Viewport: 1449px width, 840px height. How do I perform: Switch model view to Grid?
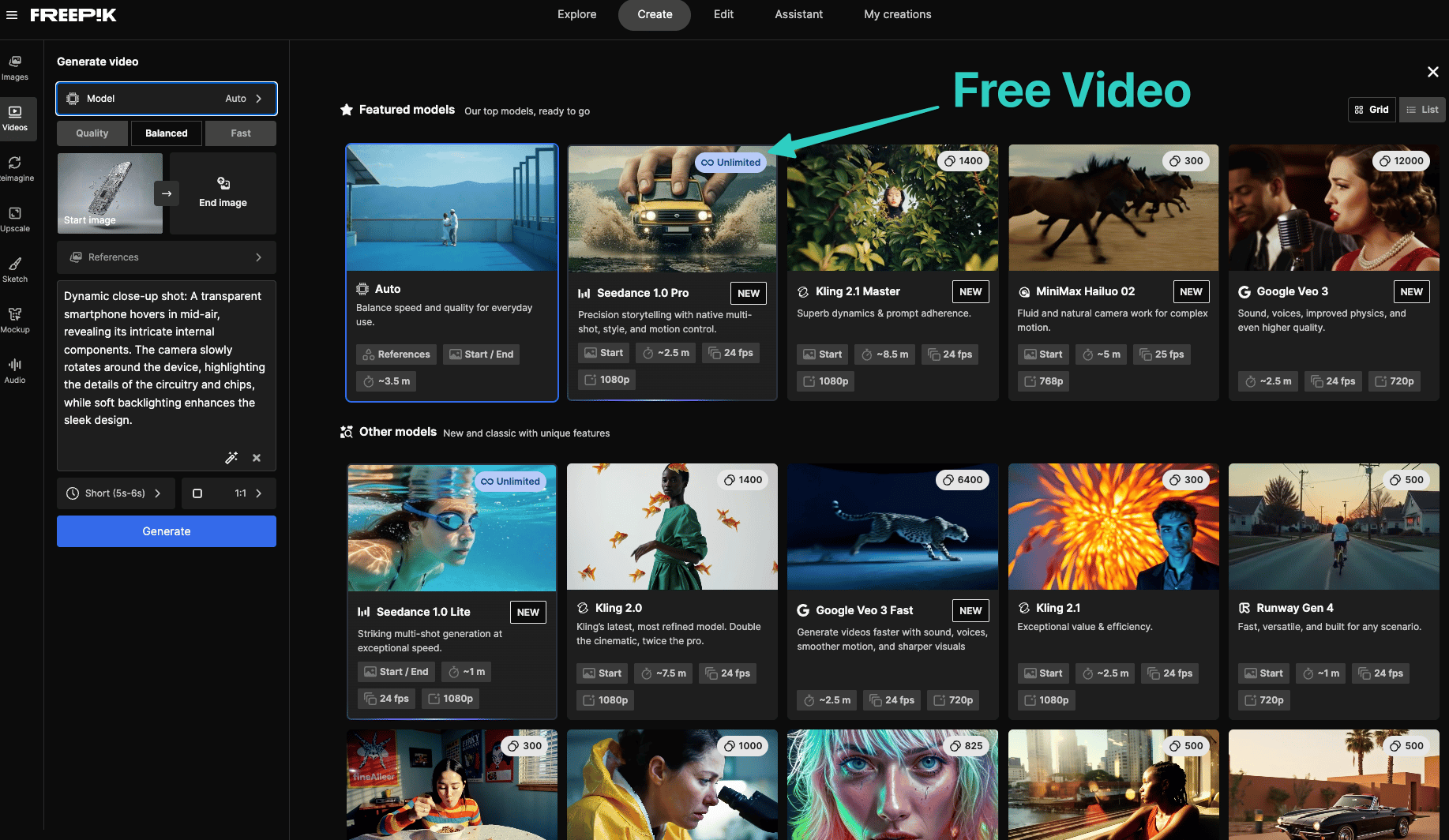1372,110
